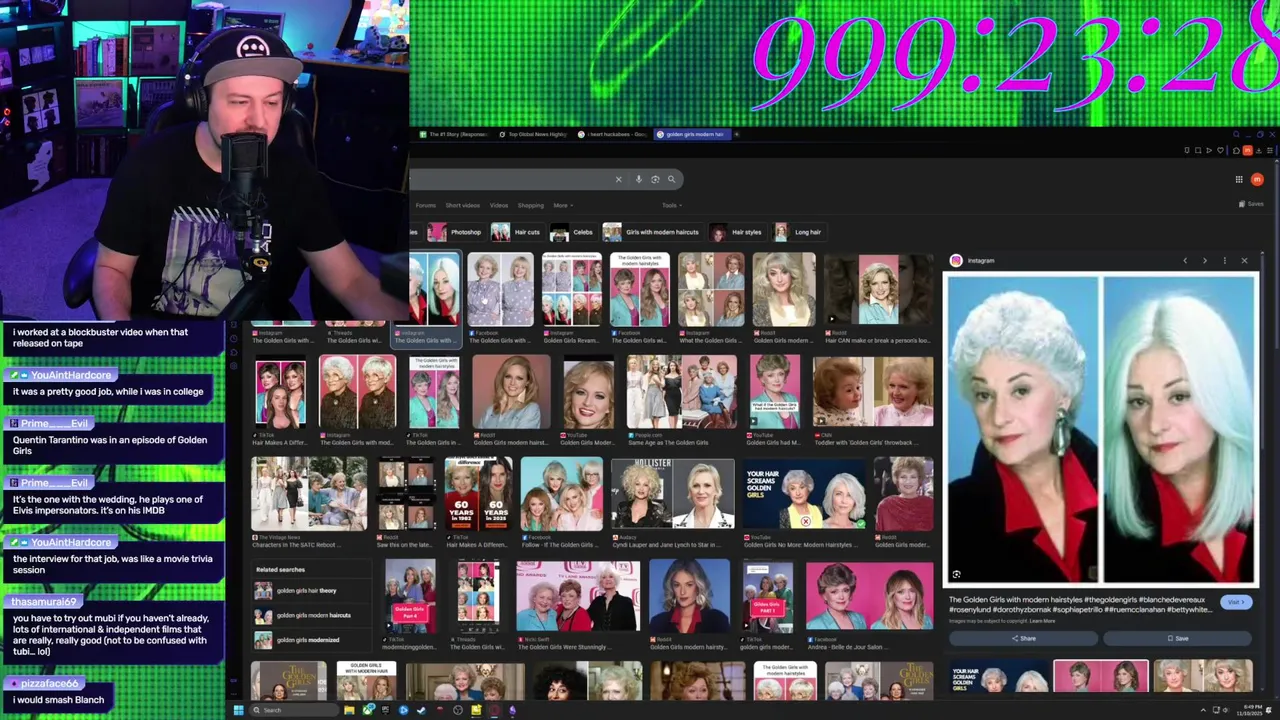Select the Hair cuts filter chip

pos(517,232)
